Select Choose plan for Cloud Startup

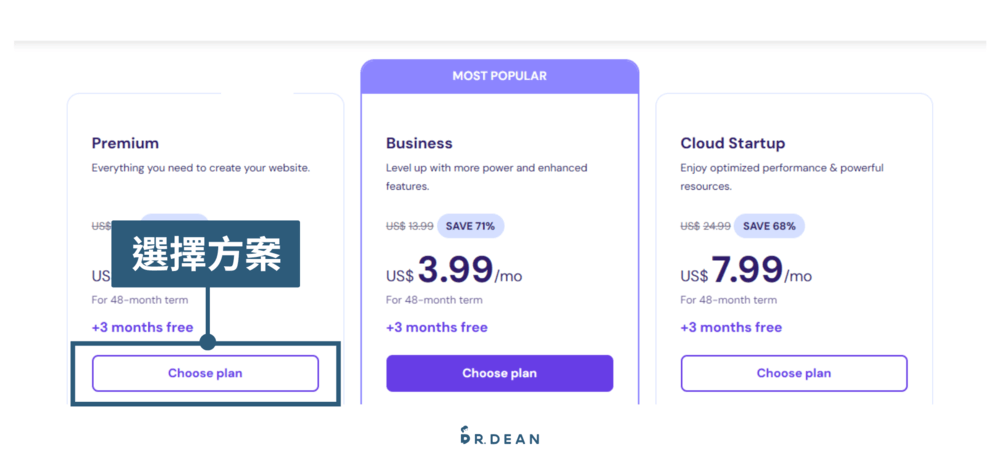(x=794, y=373)
